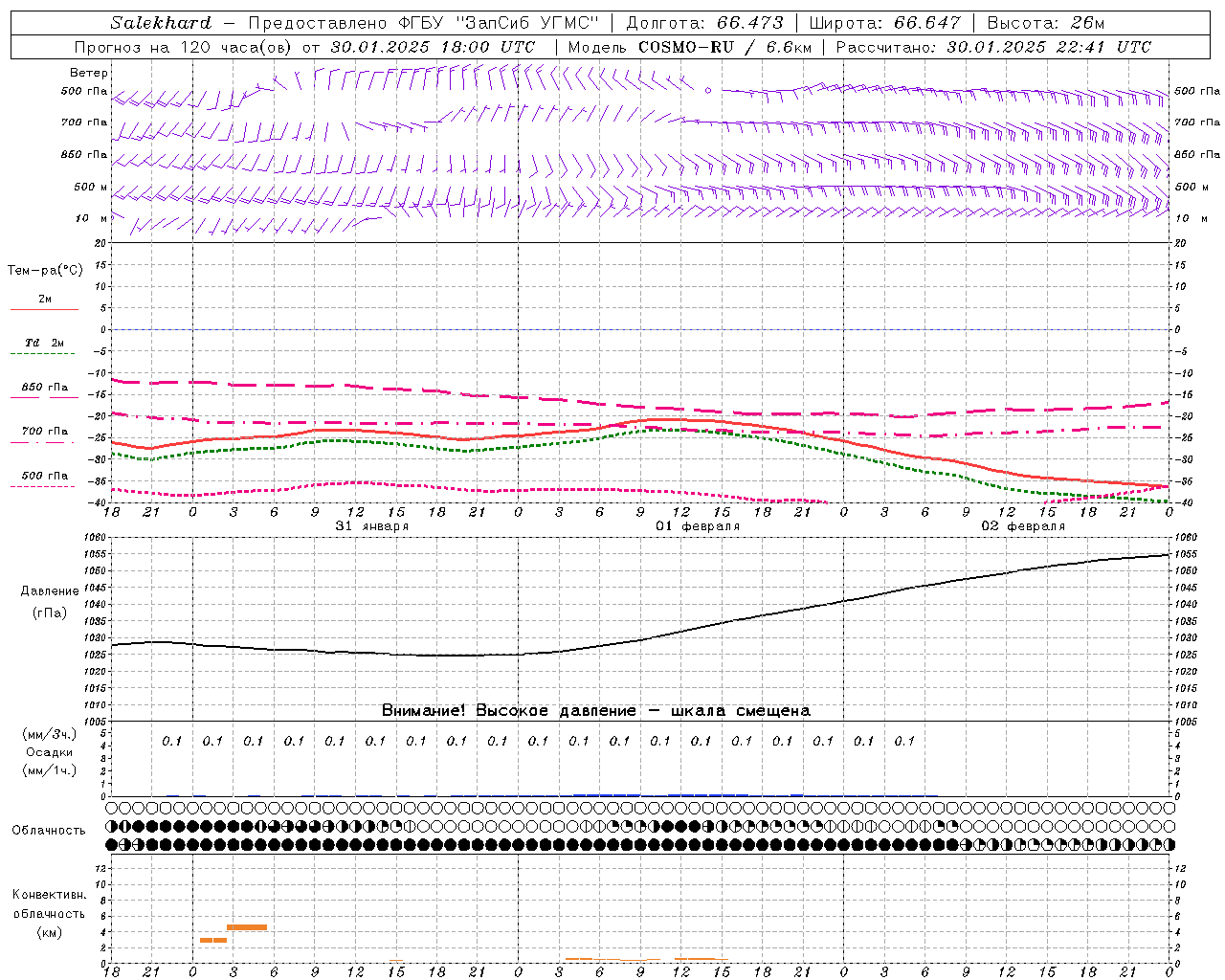Click the 'Высота: 26м' elevation value
This screenshot has width=1225, height=980.
[1045, 23]
